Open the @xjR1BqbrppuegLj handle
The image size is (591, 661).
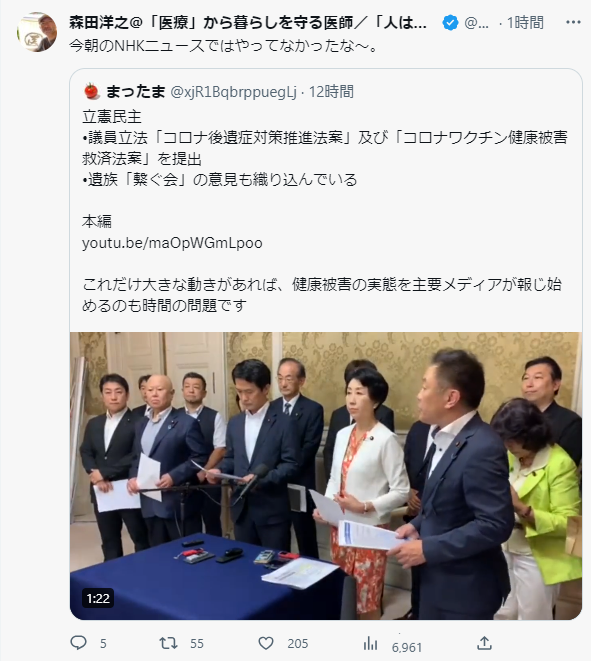click(234, 91)
